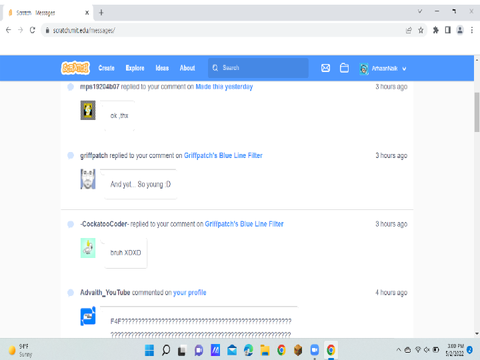Click the page vertical scrollbar thumb

[477, 112]
